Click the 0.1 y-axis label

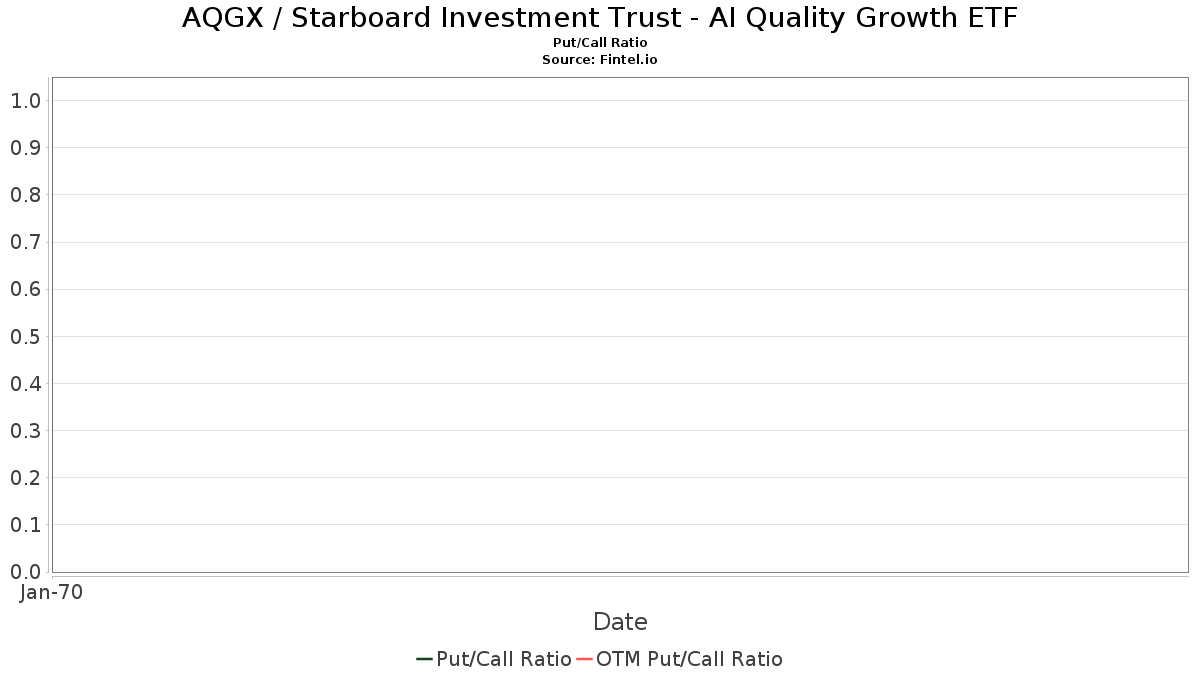pyautogui.click(x=25, y=525)
